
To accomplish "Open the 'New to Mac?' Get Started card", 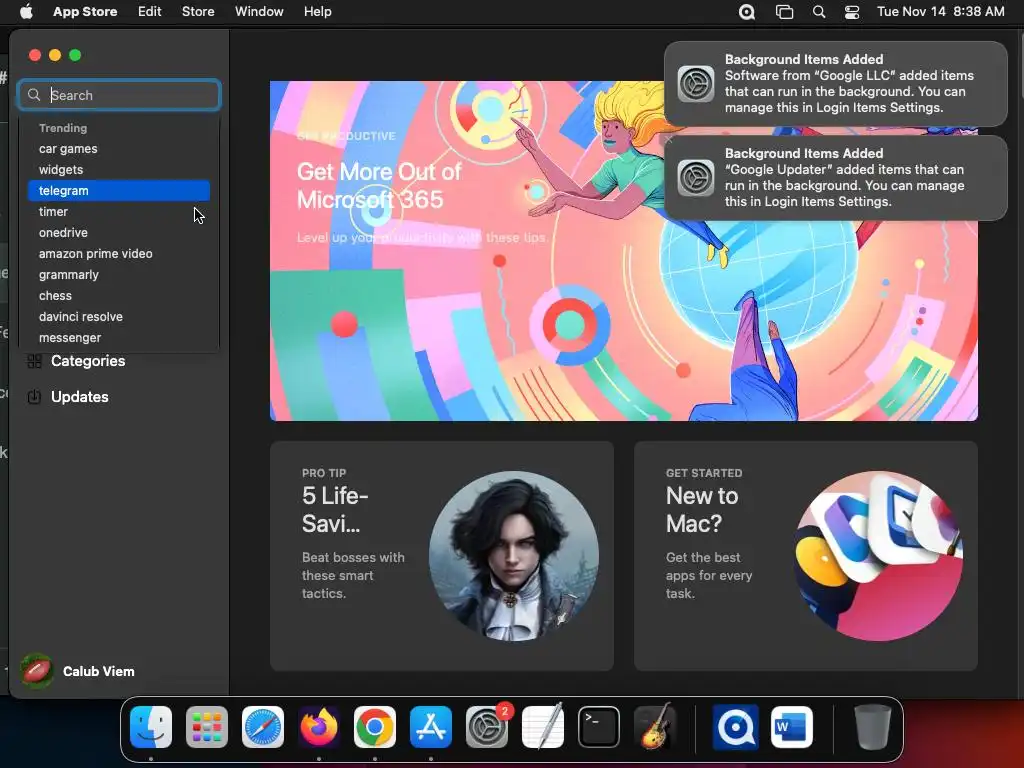I will (806, 556).
